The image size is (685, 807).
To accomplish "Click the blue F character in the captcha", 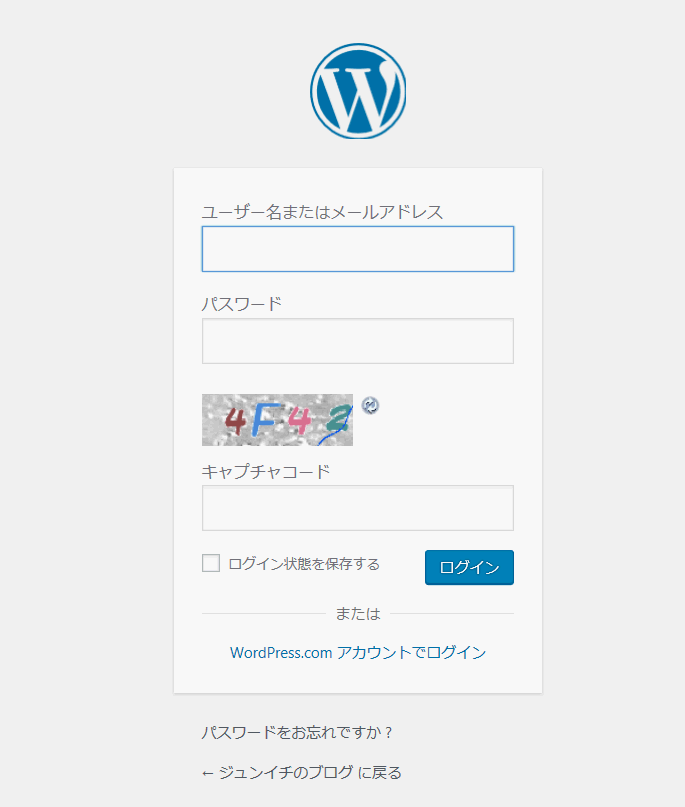I will [x=265, y=419].
